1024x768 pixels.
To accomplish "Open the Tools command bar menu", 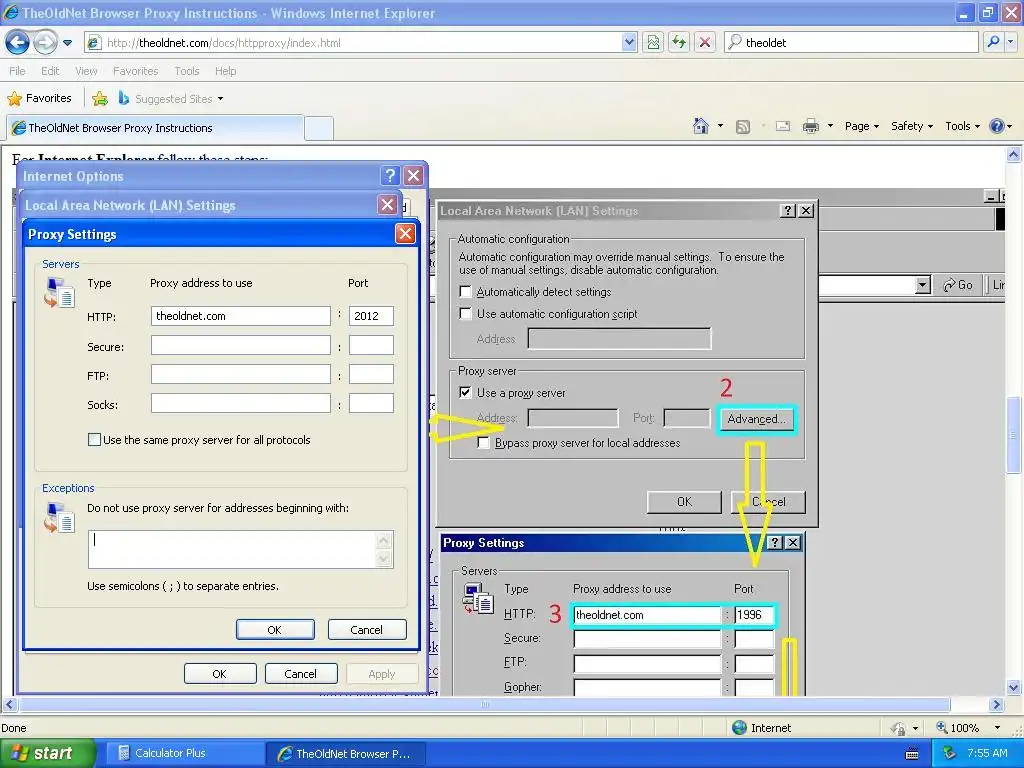I will pyautogui.click(x=963, y=126).
